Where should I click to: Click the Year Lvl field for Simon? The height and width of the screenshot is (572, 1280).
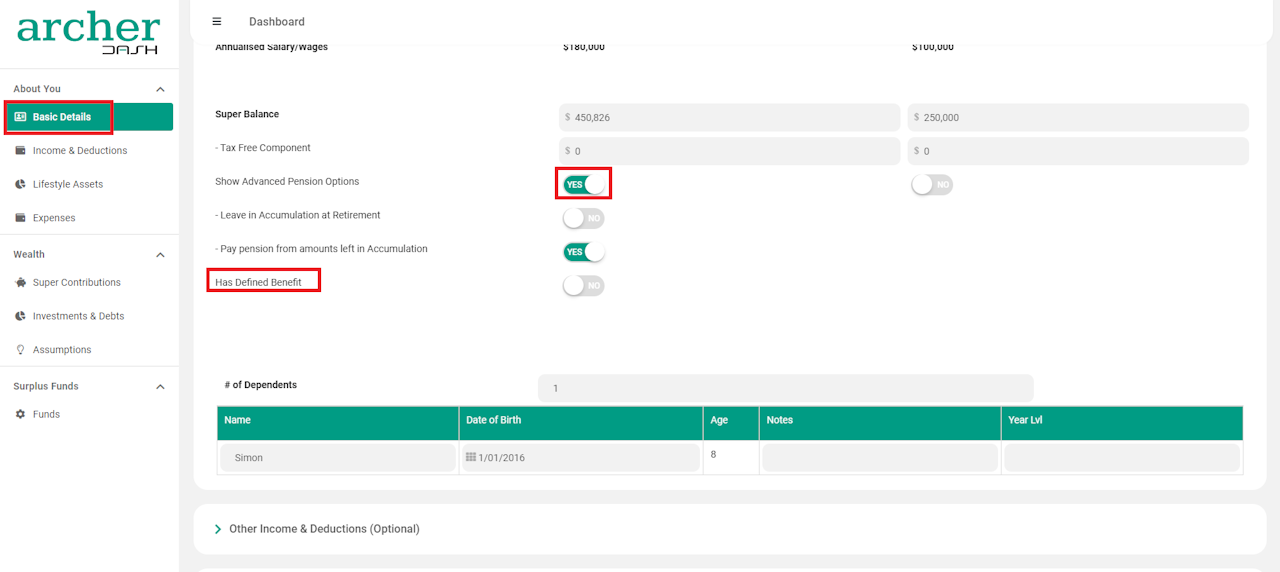click(x=1122, y=458)
